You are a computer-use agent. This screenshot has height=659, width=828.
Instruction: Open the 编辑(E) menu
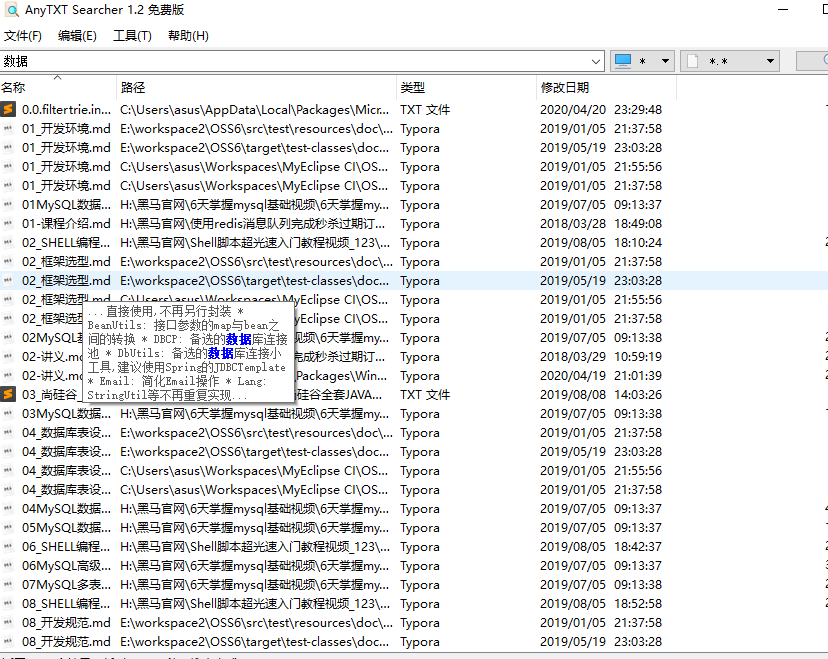[77, 35]
